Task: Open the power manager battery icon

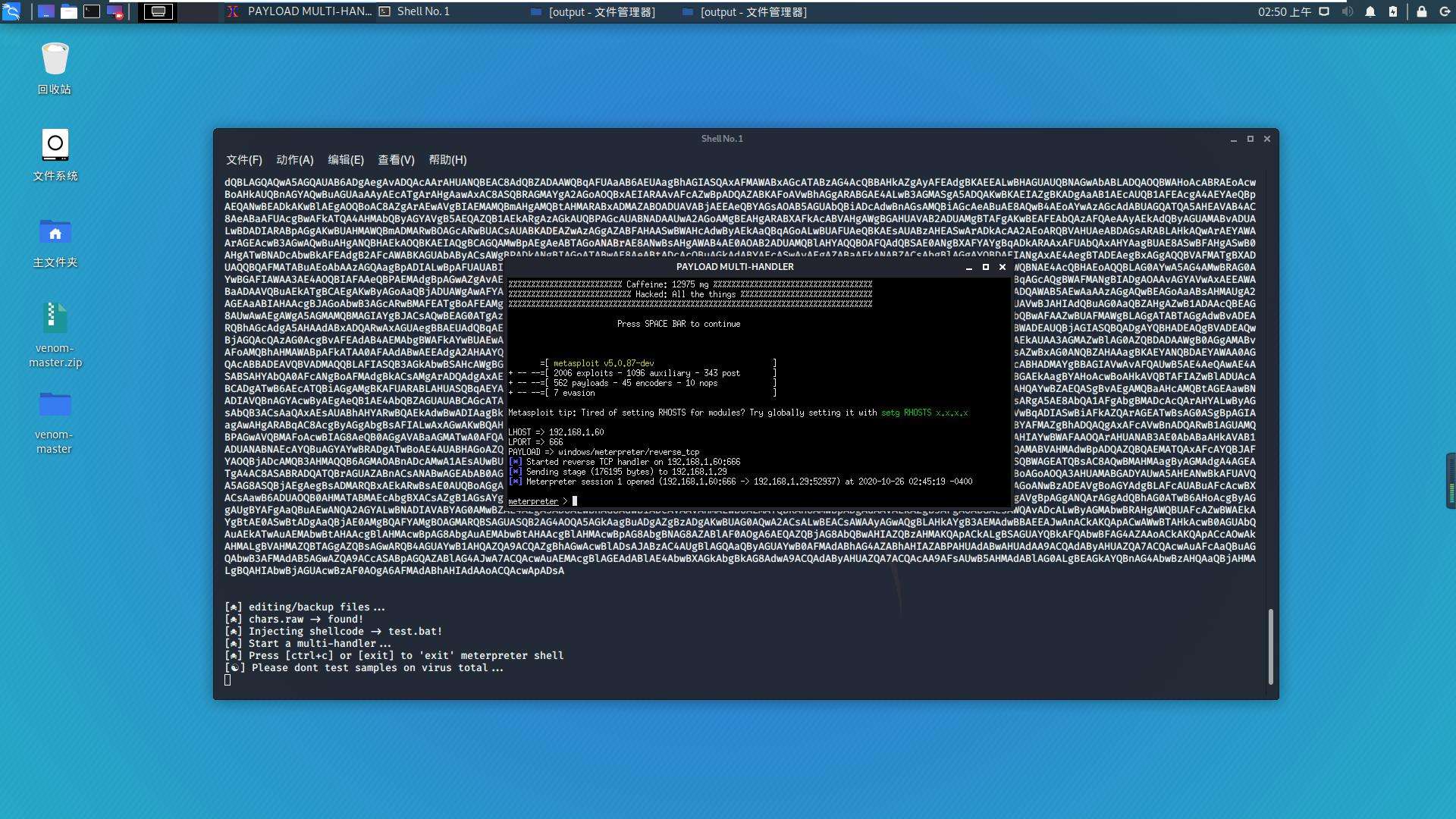Action: (x=1393, y=11)
